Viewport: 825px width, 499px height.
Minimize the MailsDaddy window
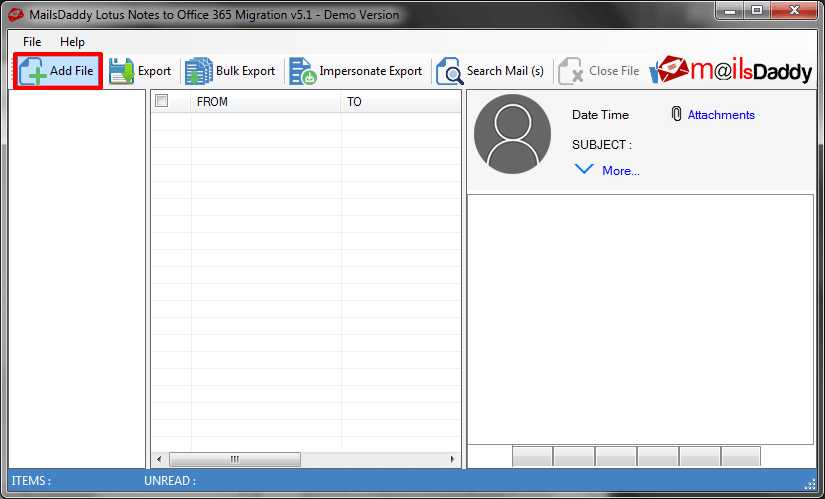point(730,10)
